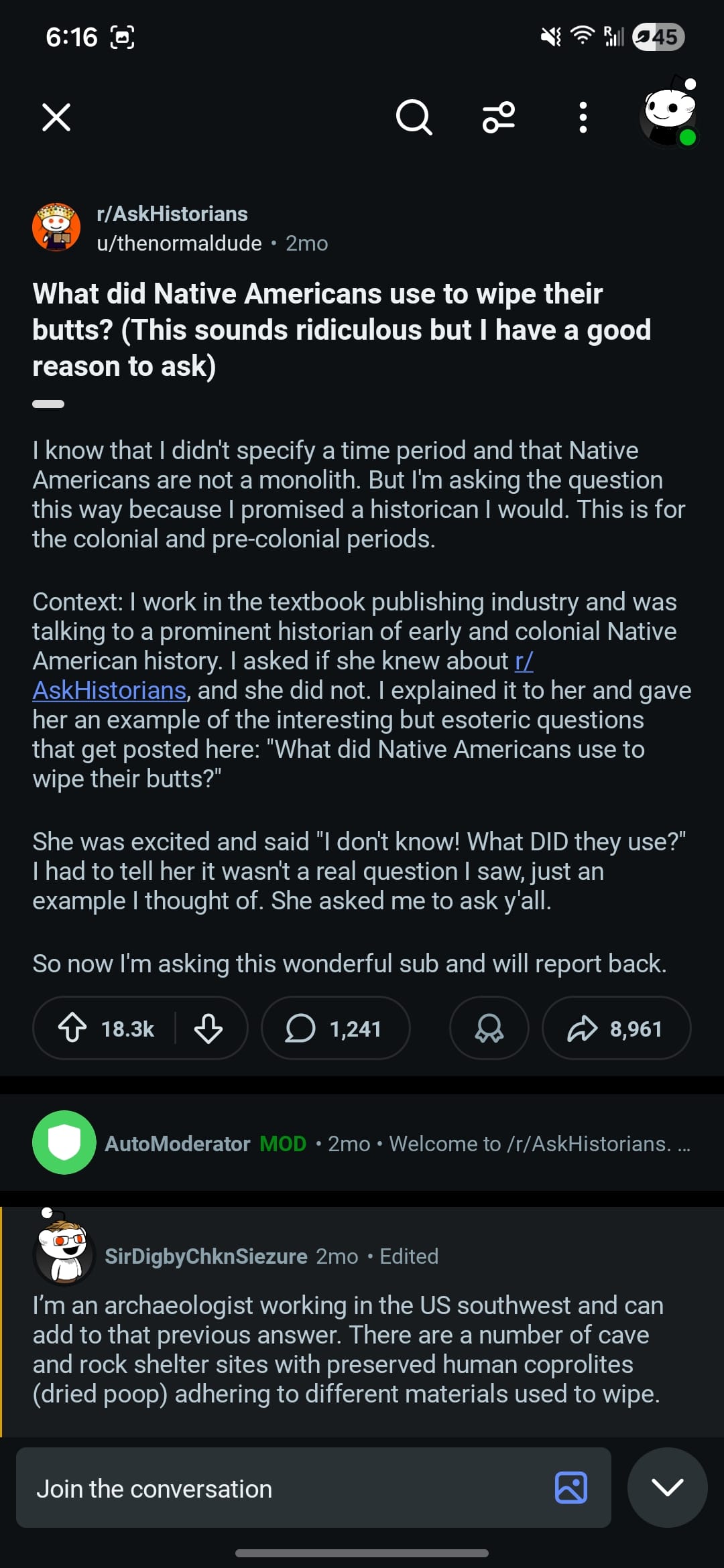
Task: Open the r/AskHistorians hyperlink in post body
Action: coord(109,690)
